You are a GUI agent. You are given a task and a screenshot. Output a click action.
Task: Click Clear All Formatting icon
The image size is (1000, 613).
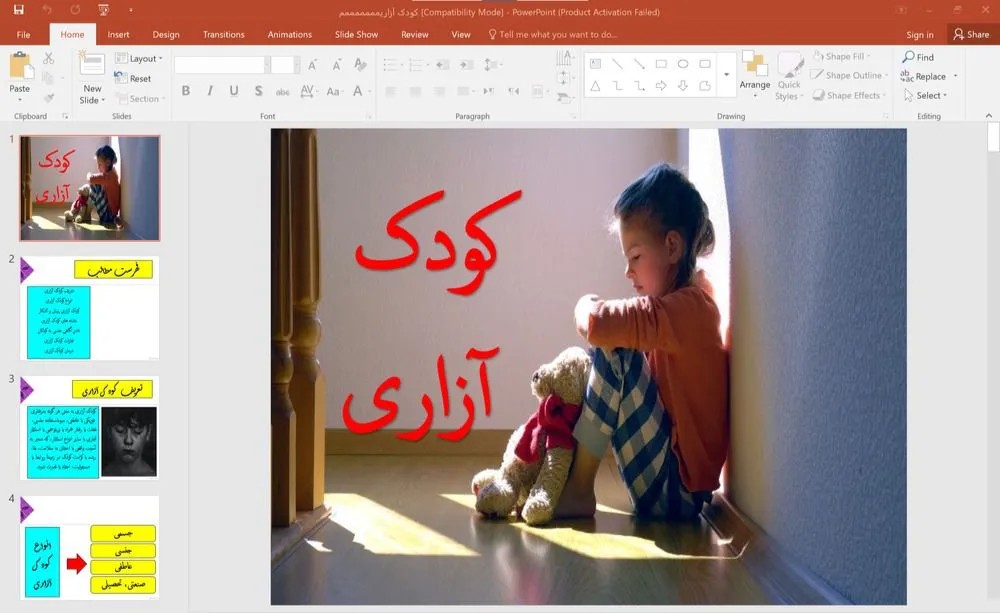360,64
